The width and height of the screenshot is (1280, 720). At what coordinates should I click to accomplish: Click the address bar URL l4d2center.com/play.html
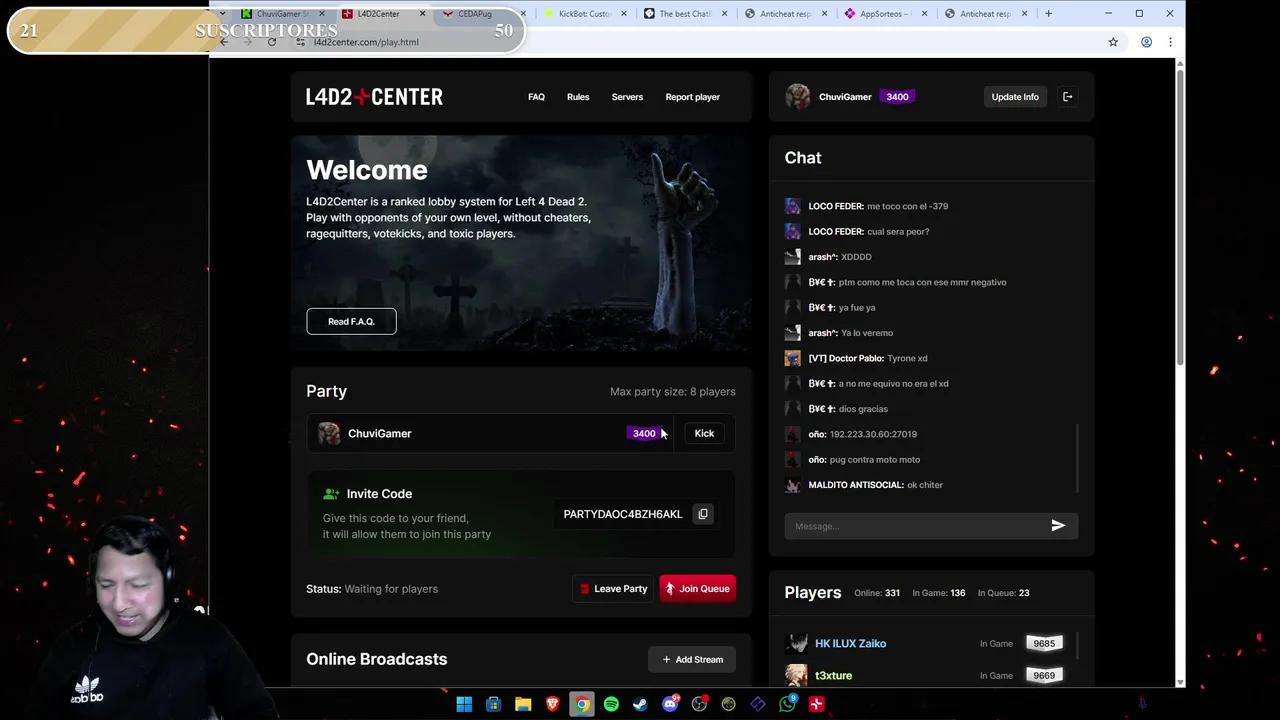(x=366, y=42)
